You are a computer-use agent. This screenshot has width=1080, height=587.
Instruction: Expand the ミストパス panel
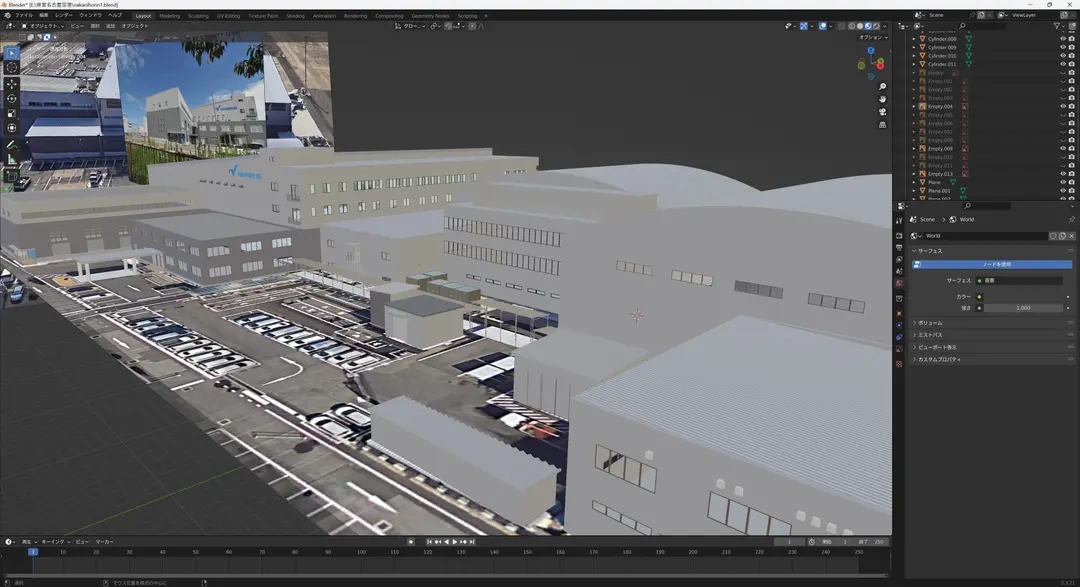pos(930,335)
